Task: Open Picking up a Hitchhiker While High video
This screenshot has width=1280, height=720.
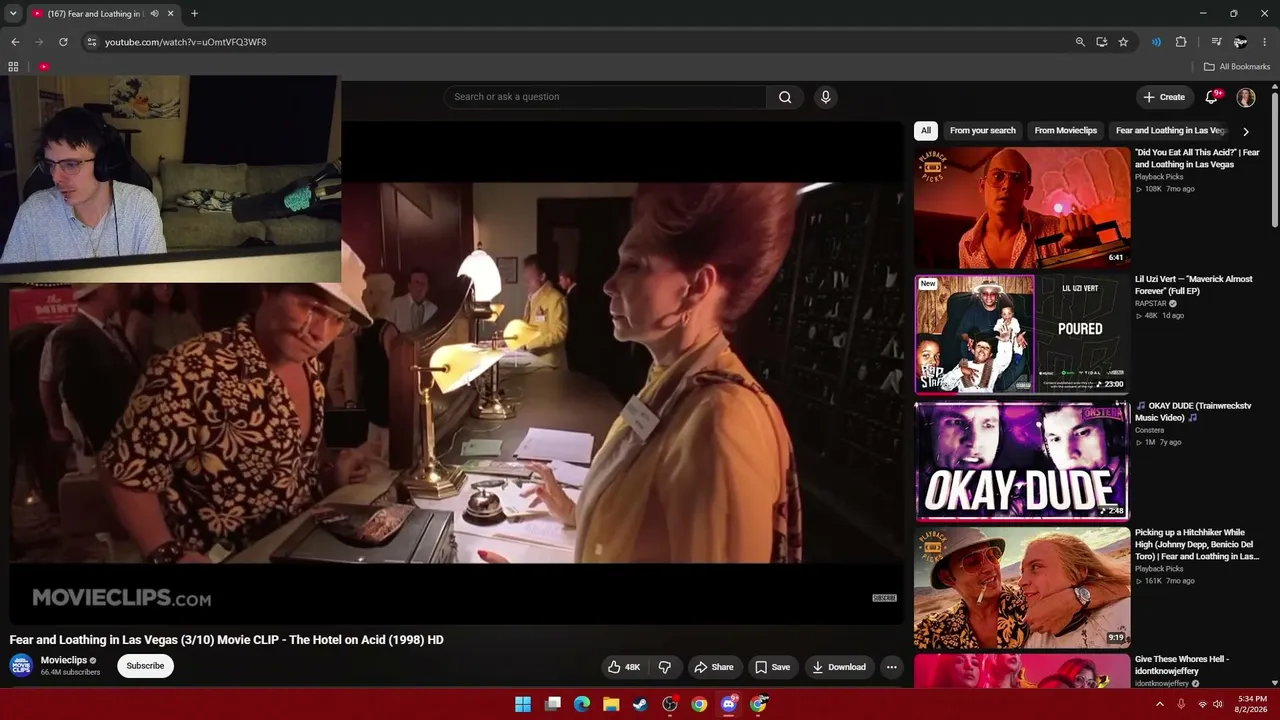Action: click(x=1022, y=587)
